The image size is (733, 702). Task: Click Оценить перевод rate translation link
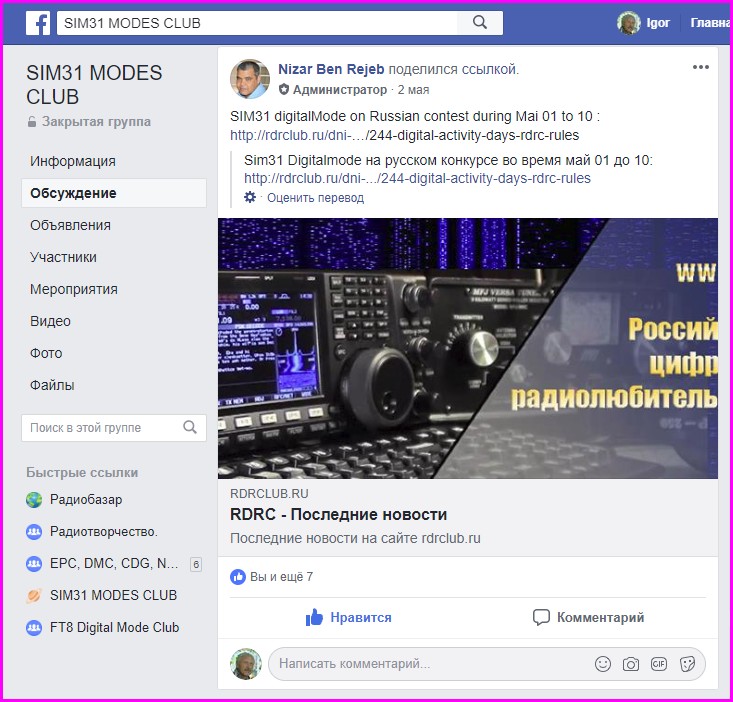click(315, 198)
